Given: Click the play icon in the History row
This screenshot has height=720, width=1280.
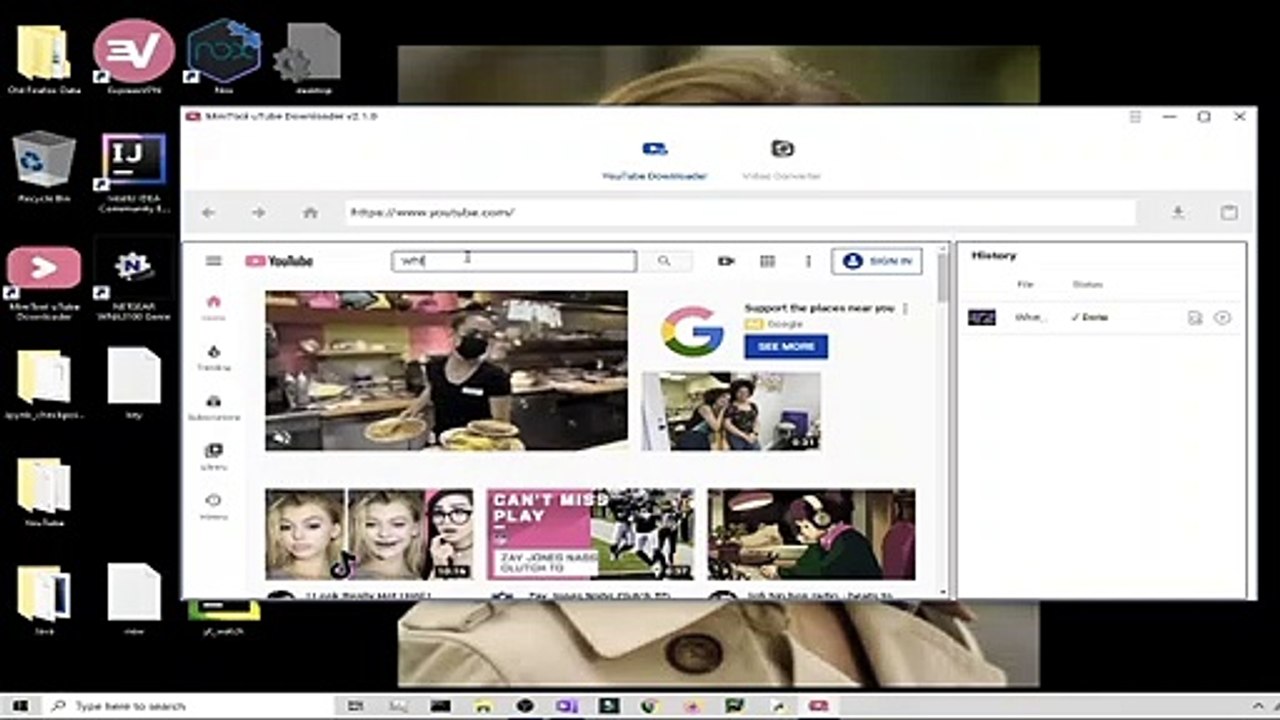Looking at the screenshot, I should click(1222, 318).
